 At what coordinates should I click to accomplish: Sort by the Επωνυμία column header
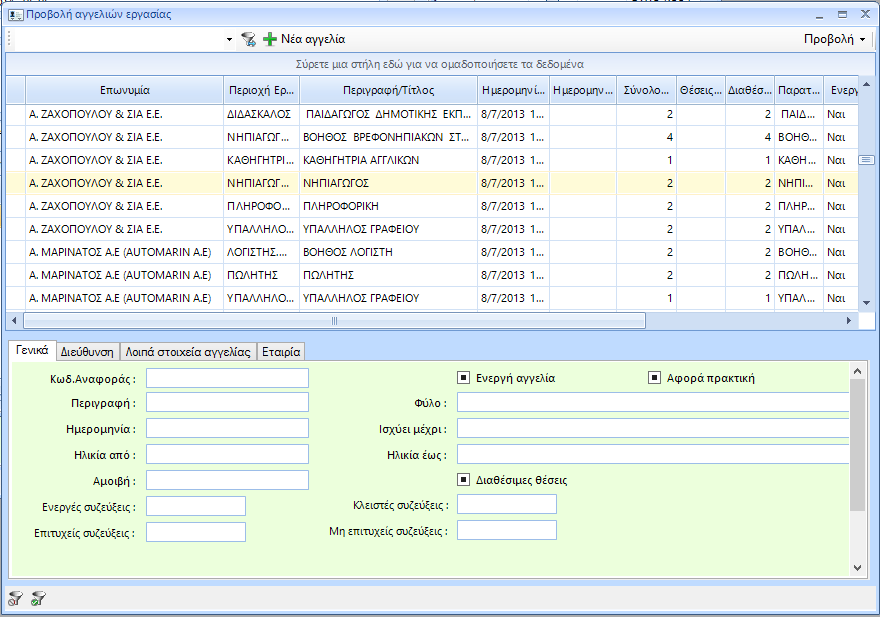coord(124,90)
